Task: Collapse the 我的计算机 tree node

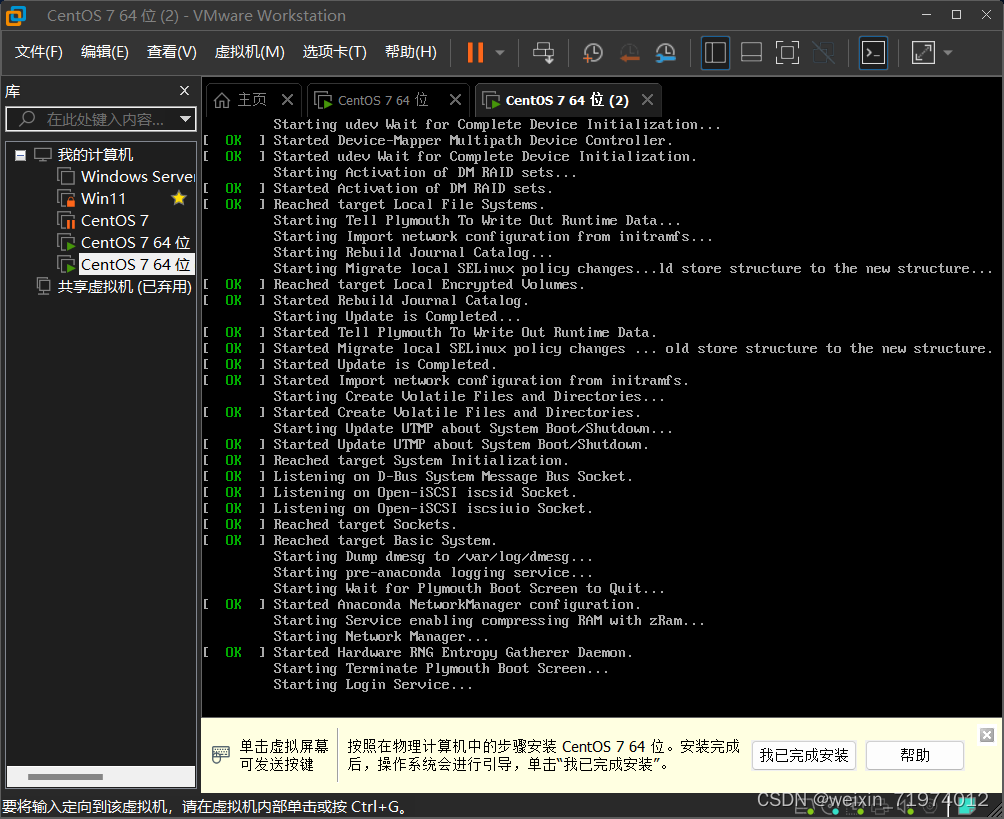Action: click(x=20, y=155)
